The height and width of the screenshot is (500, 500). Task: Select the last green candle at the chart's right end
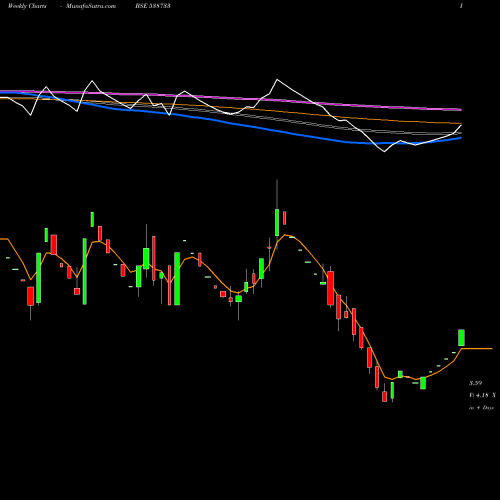coord(461,338)
